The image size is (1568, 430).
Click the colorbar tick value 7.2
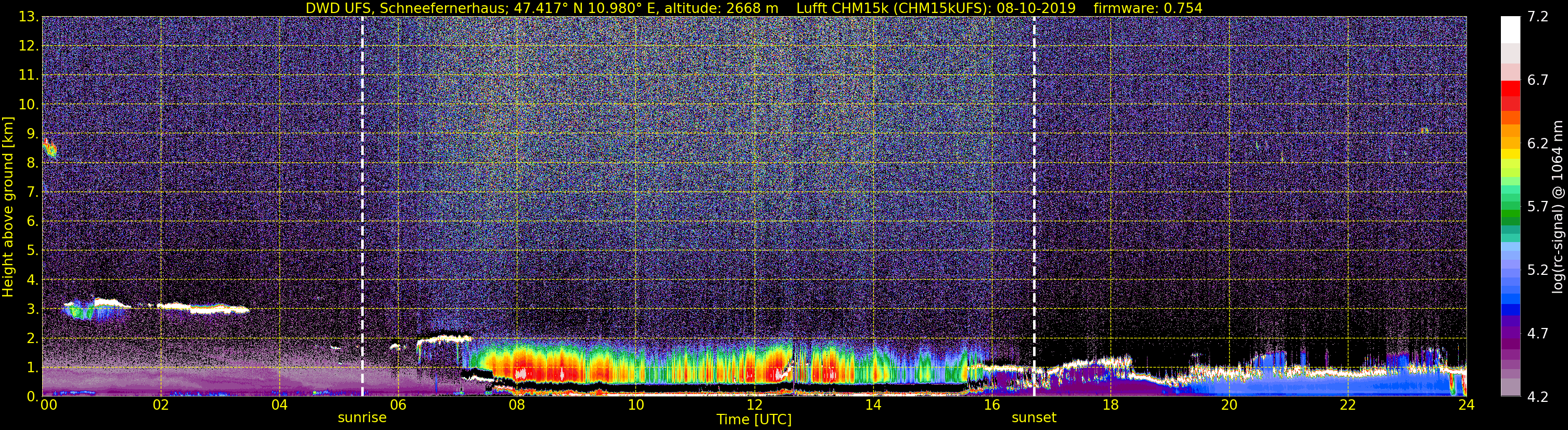1538,17
